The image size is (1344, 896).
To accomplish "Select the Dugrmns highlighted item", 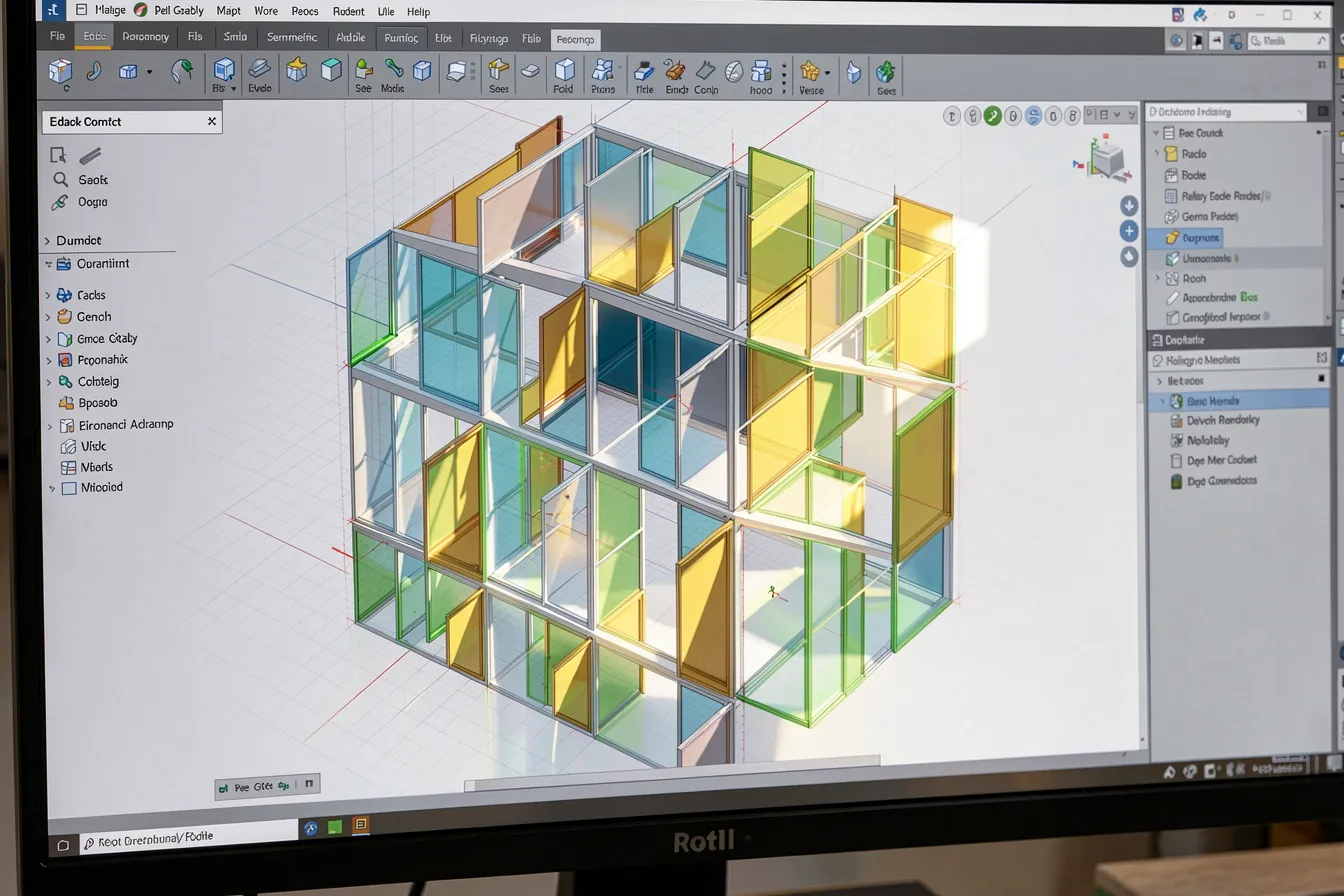I will click(1185, 238).
